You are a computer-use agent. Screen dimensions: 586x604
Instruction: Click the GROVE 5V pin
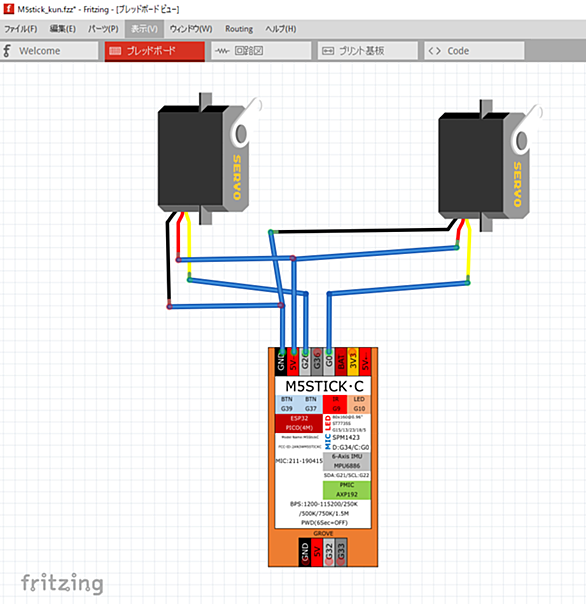tap(317, 552)
